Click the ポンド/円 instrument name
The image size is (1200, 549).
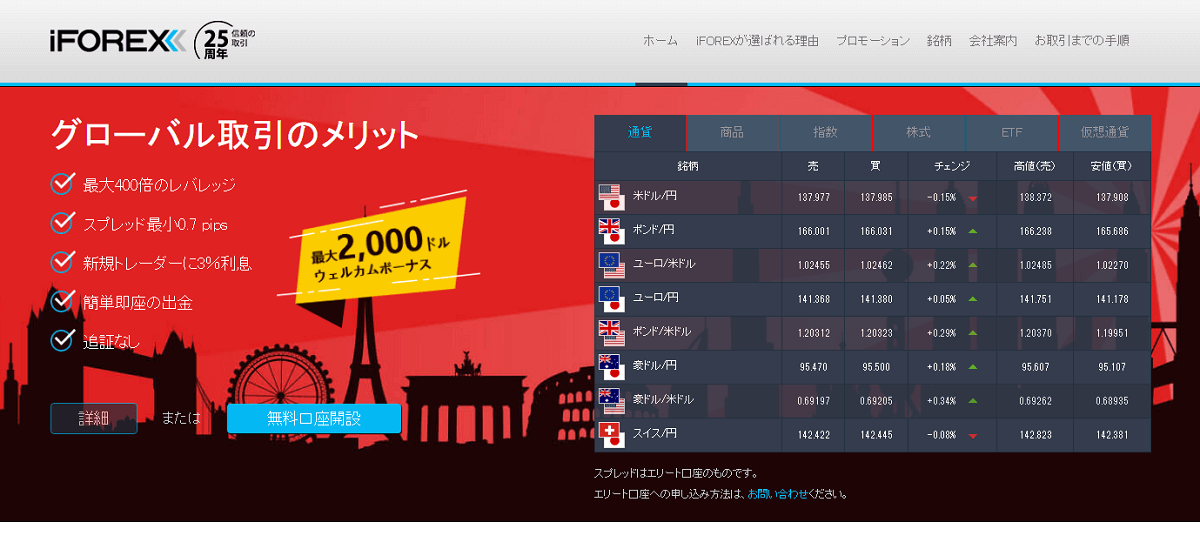(x=655, y=231)
